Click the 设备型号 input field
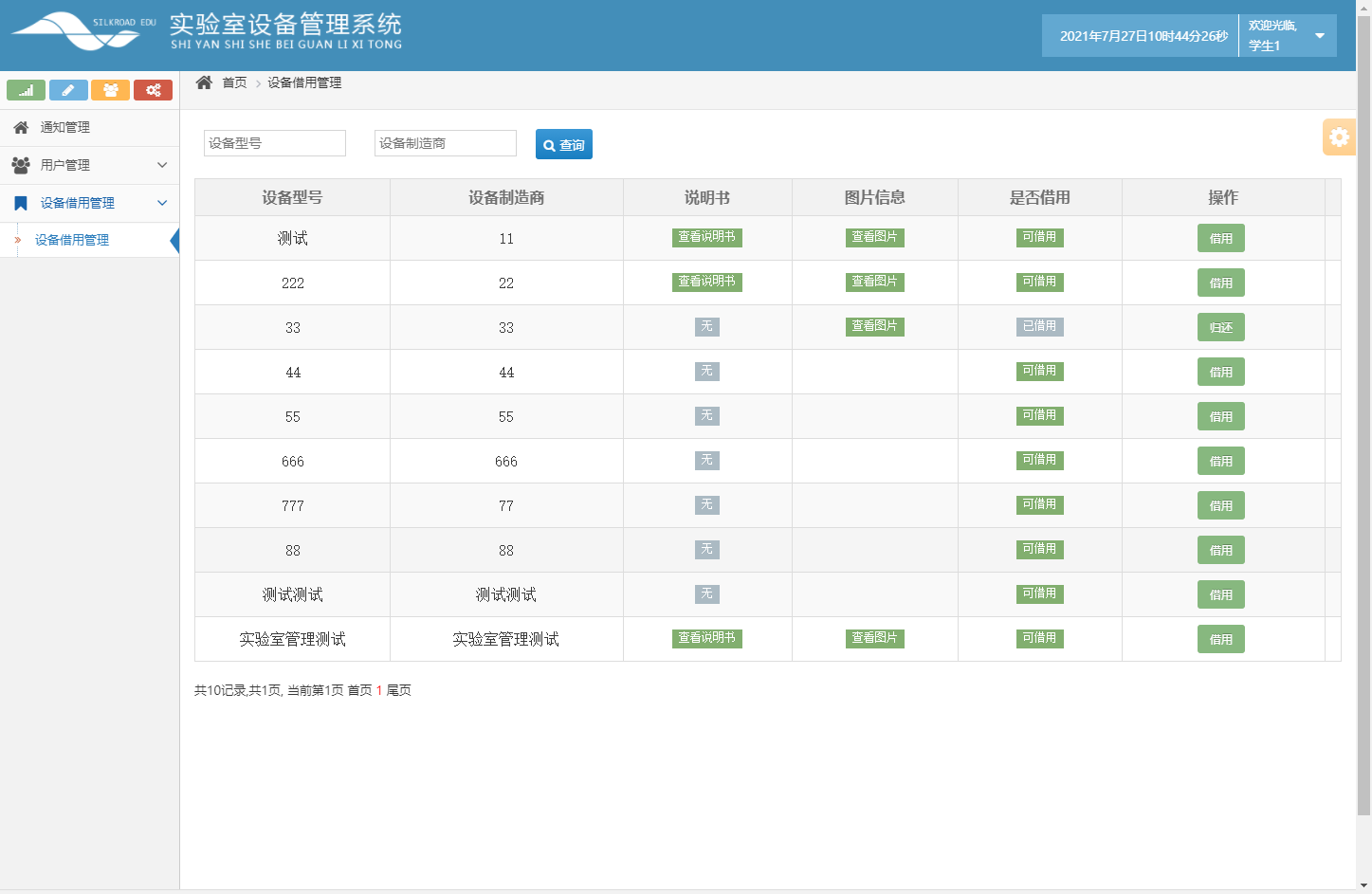Image resolution: width=1372 pixels, height=894 pixels. 273,143
